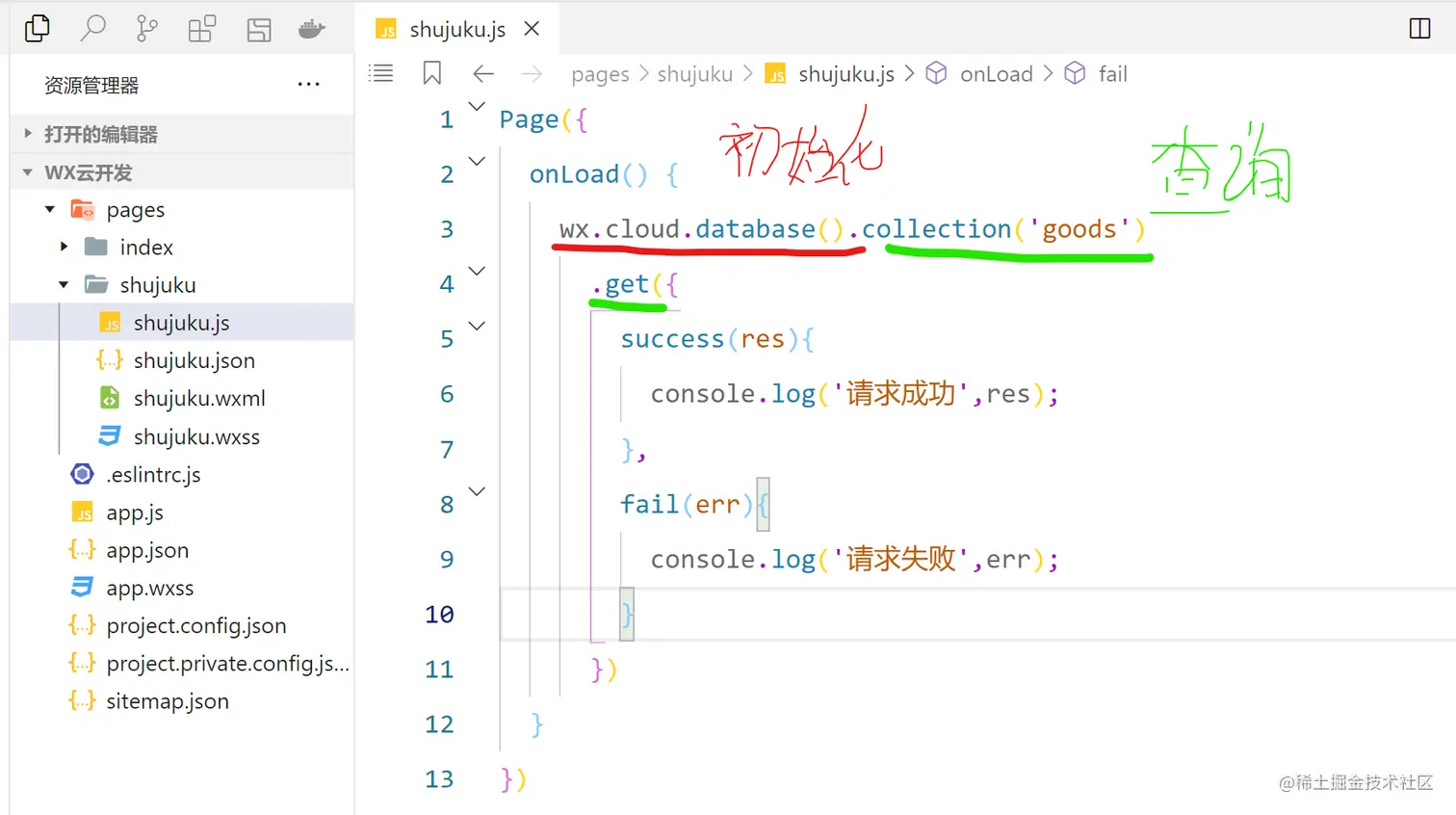Expand the index folder

coord(182,248)
